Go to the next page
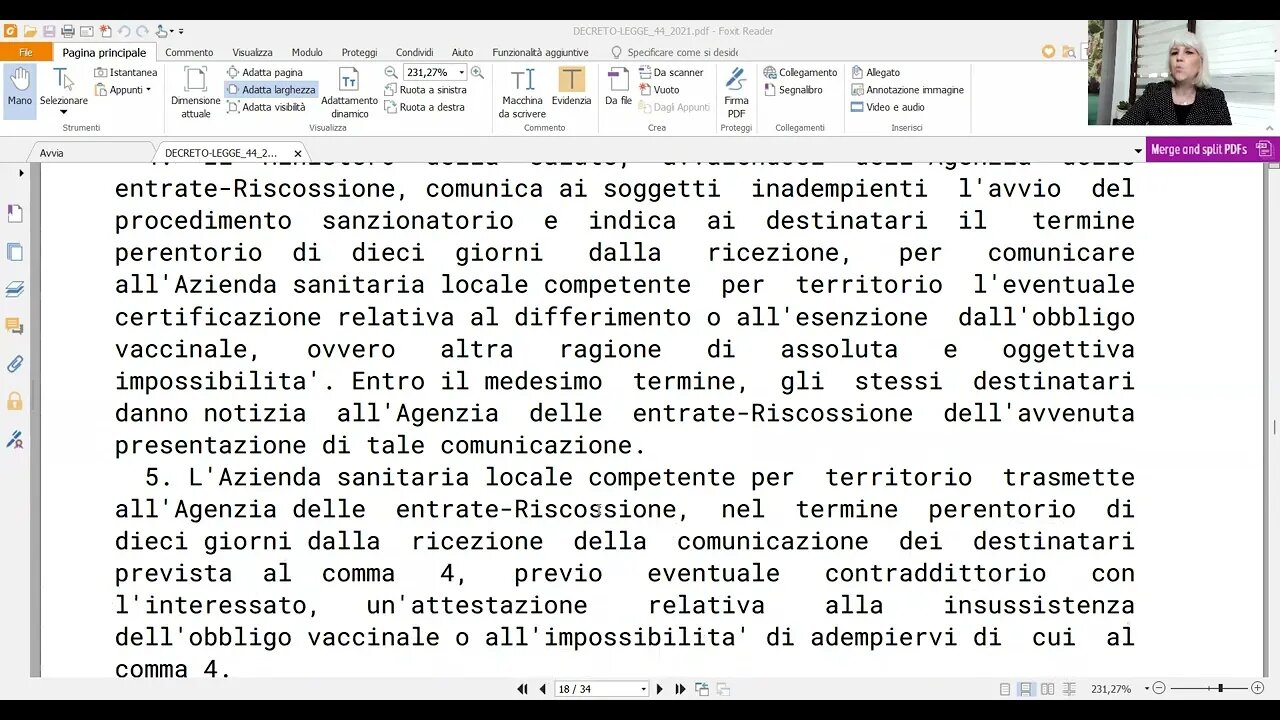 [659, 689]
